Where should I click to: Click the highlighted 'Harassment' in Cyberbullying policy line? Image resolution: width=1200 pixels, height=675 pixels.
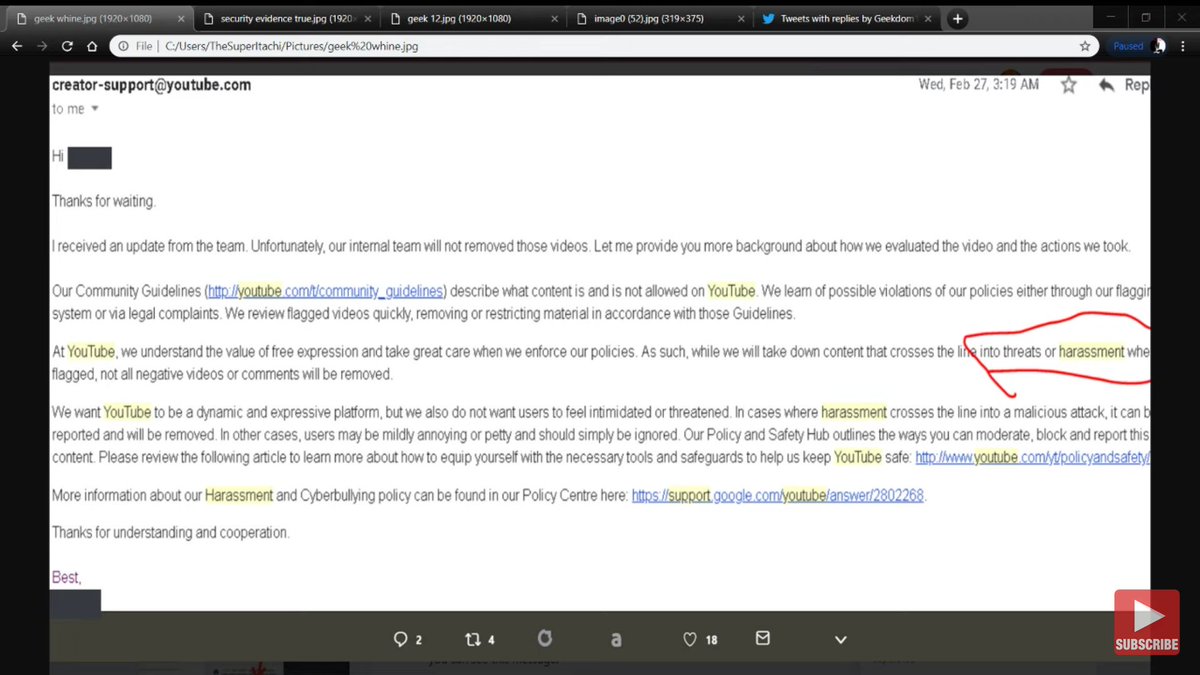(x=238, y=495)
